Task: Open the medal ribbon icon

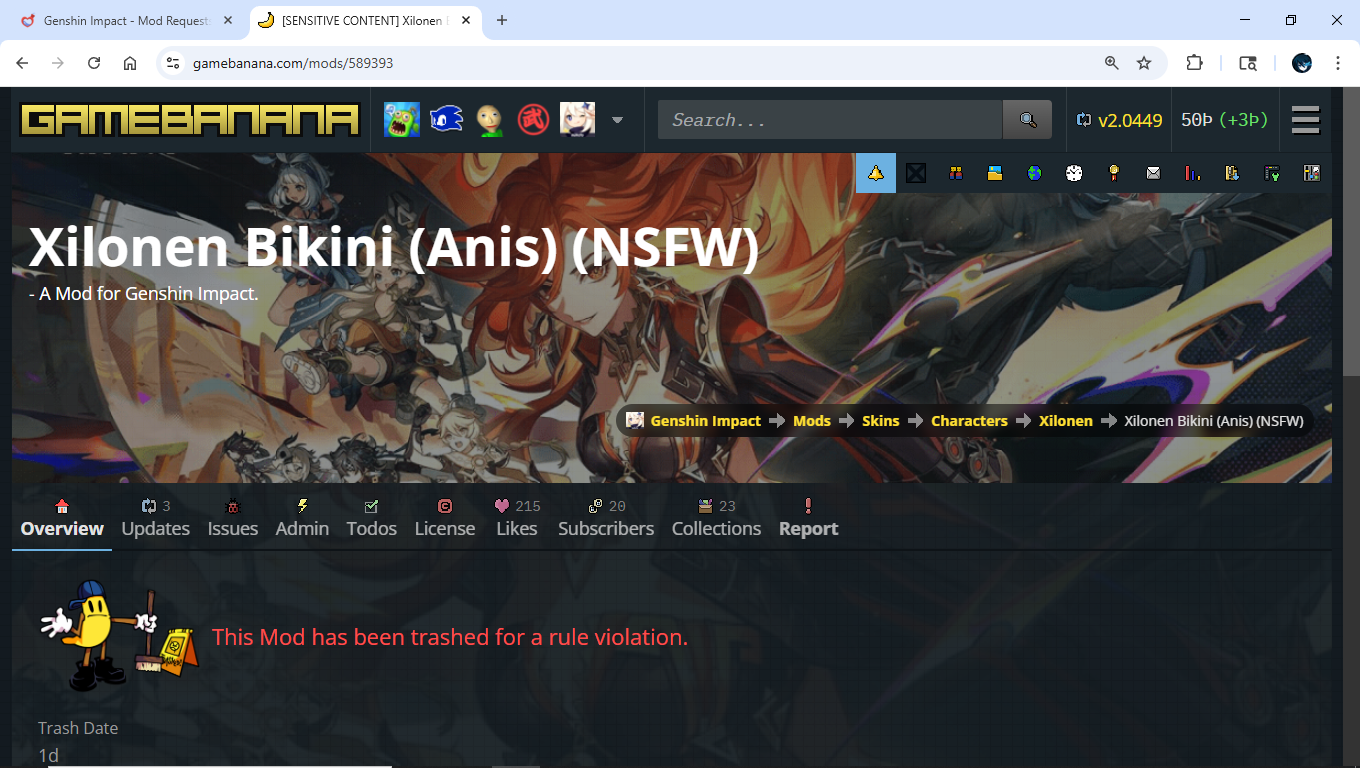Action: [x=1113, y=173]
